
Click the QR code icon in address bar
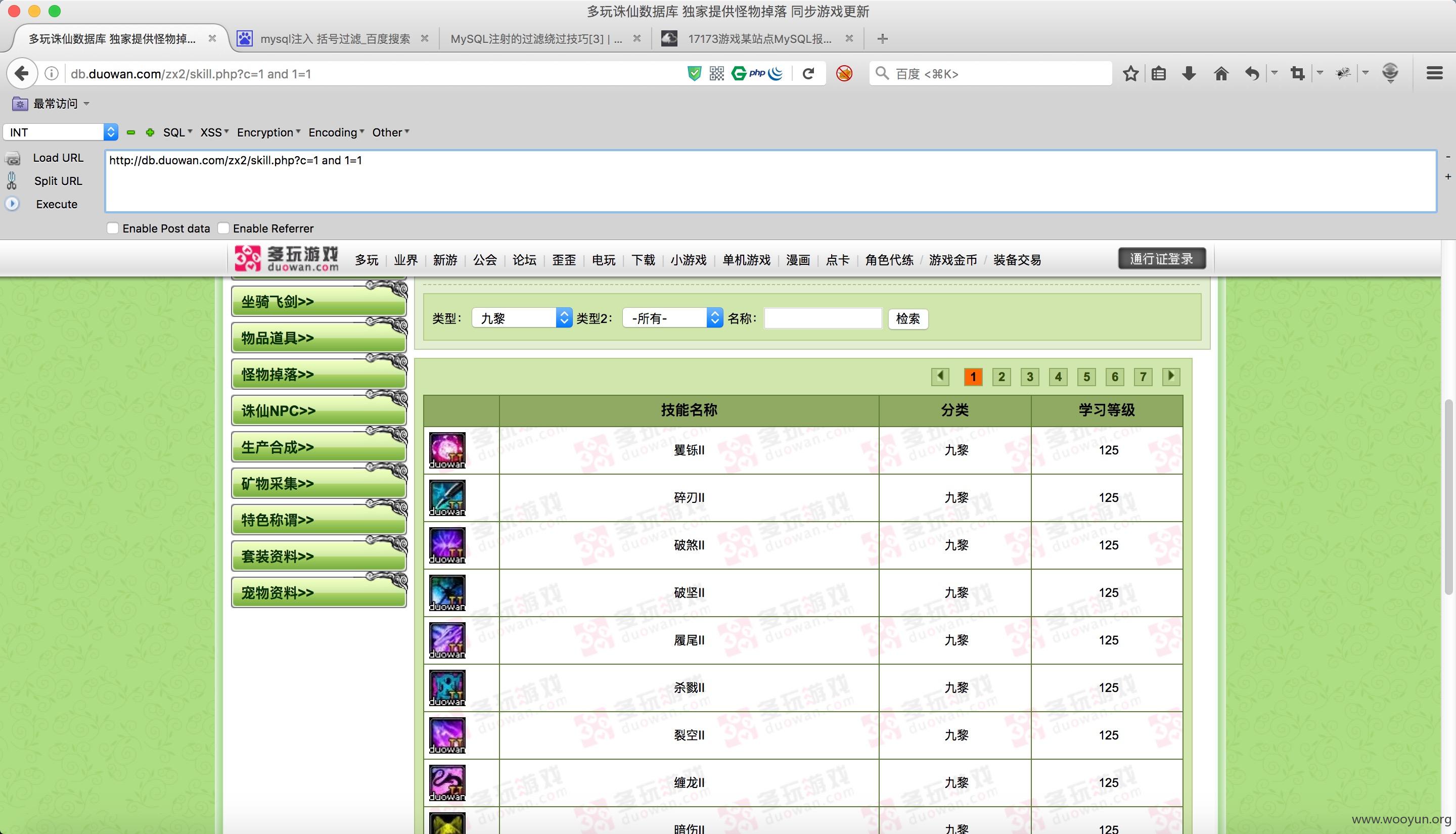tap(716, 73)
